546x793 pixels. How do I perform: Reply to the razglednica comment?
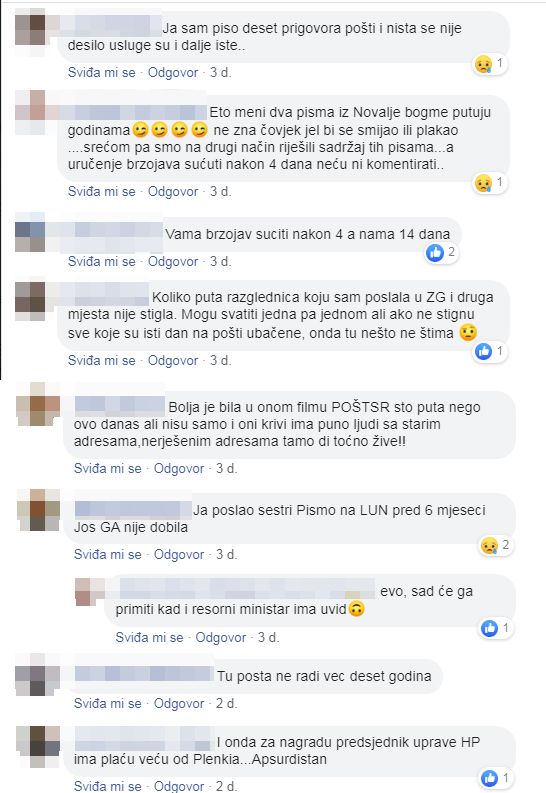tap(173, 361)
